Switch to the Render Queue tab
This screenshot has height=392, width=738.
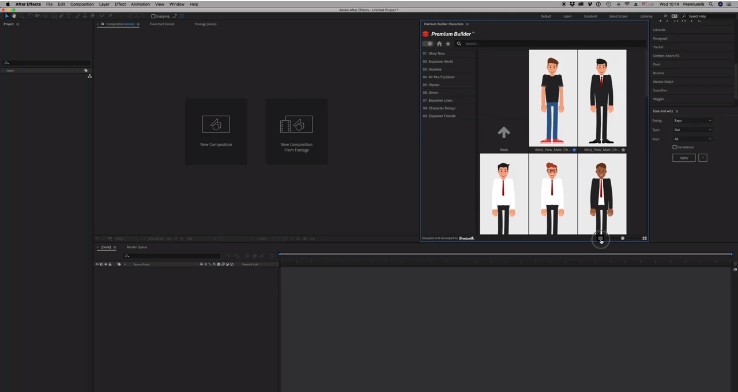(x=137, y=247)
